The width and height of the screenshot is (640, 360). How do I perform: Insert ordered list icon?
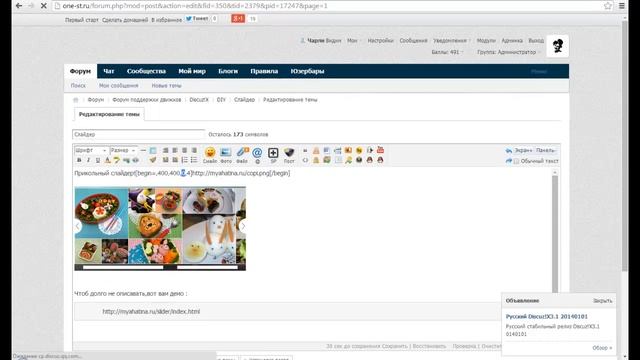click(184, 160)
